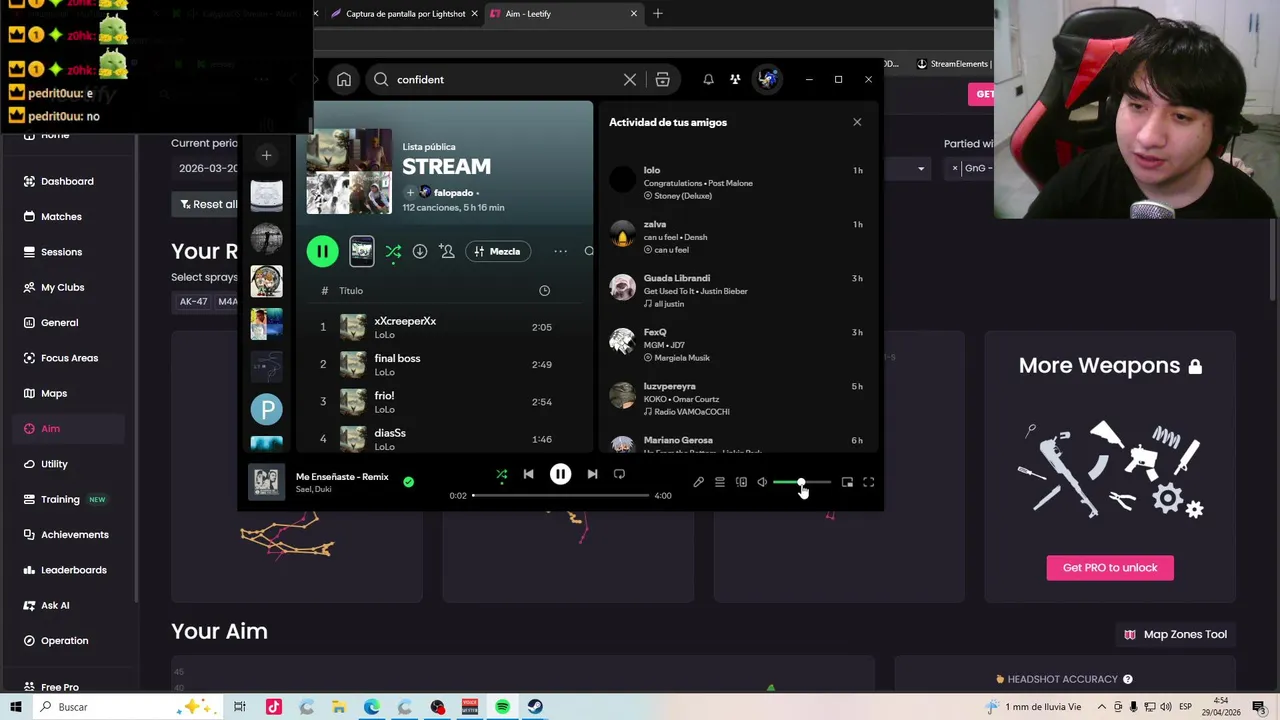Toggle repeat in the player bar

[x=619, y=474]
